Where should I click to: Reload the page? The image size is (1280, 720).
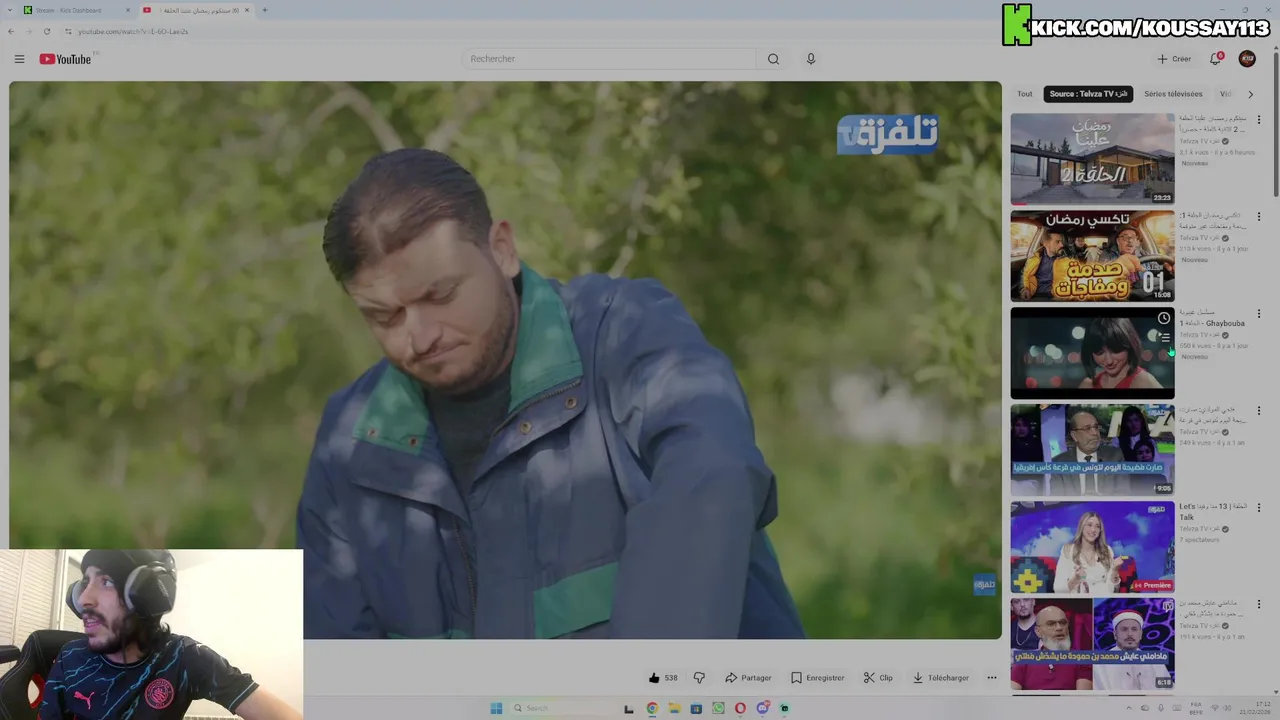point(46,31)
